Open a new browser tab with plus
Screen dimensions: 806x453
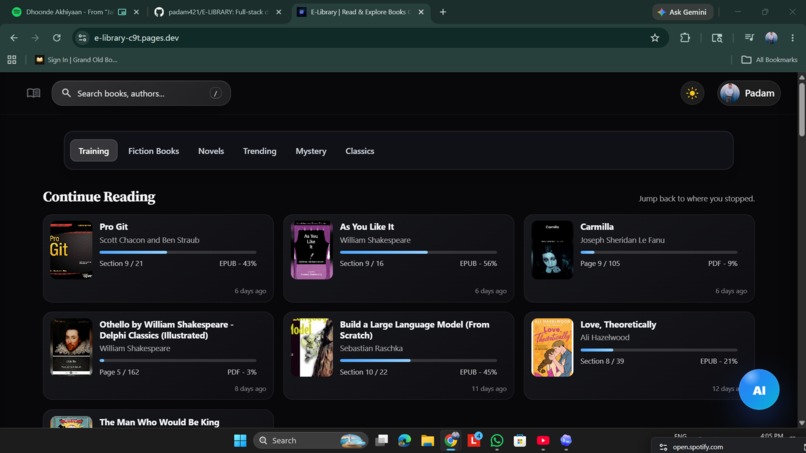click(443, 12)
